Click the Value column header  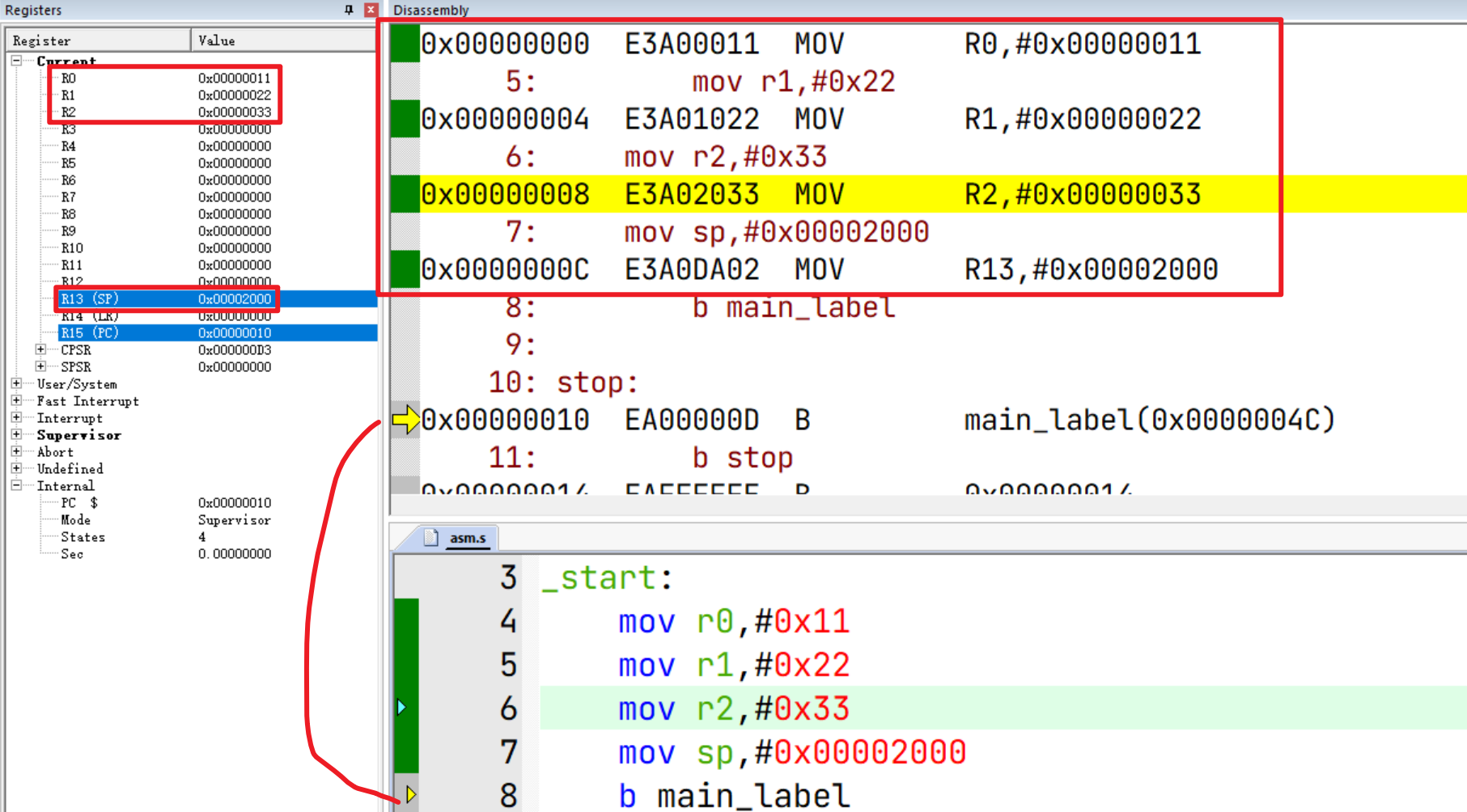284,40
